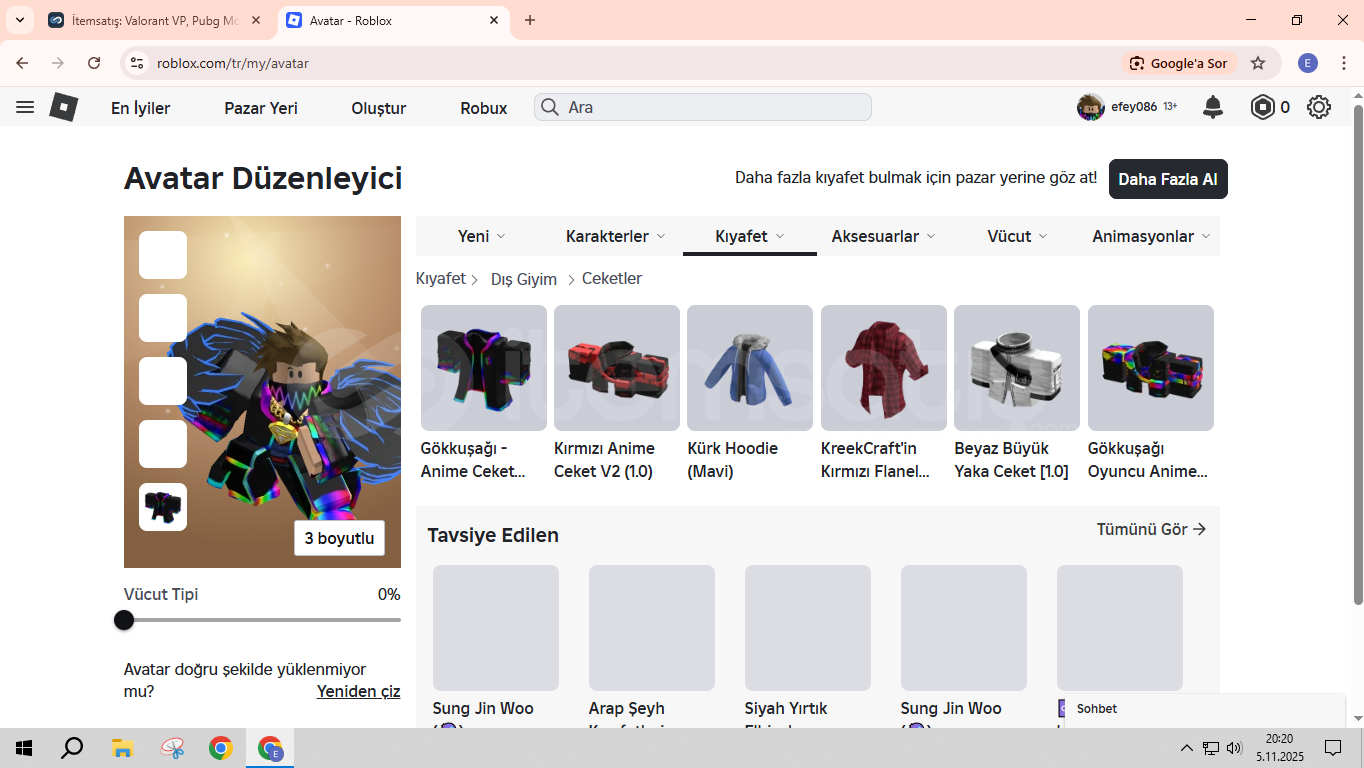The image size is (1364, 768).
Task: Bookmark this page with the star icon
Action: (1258, 63)
